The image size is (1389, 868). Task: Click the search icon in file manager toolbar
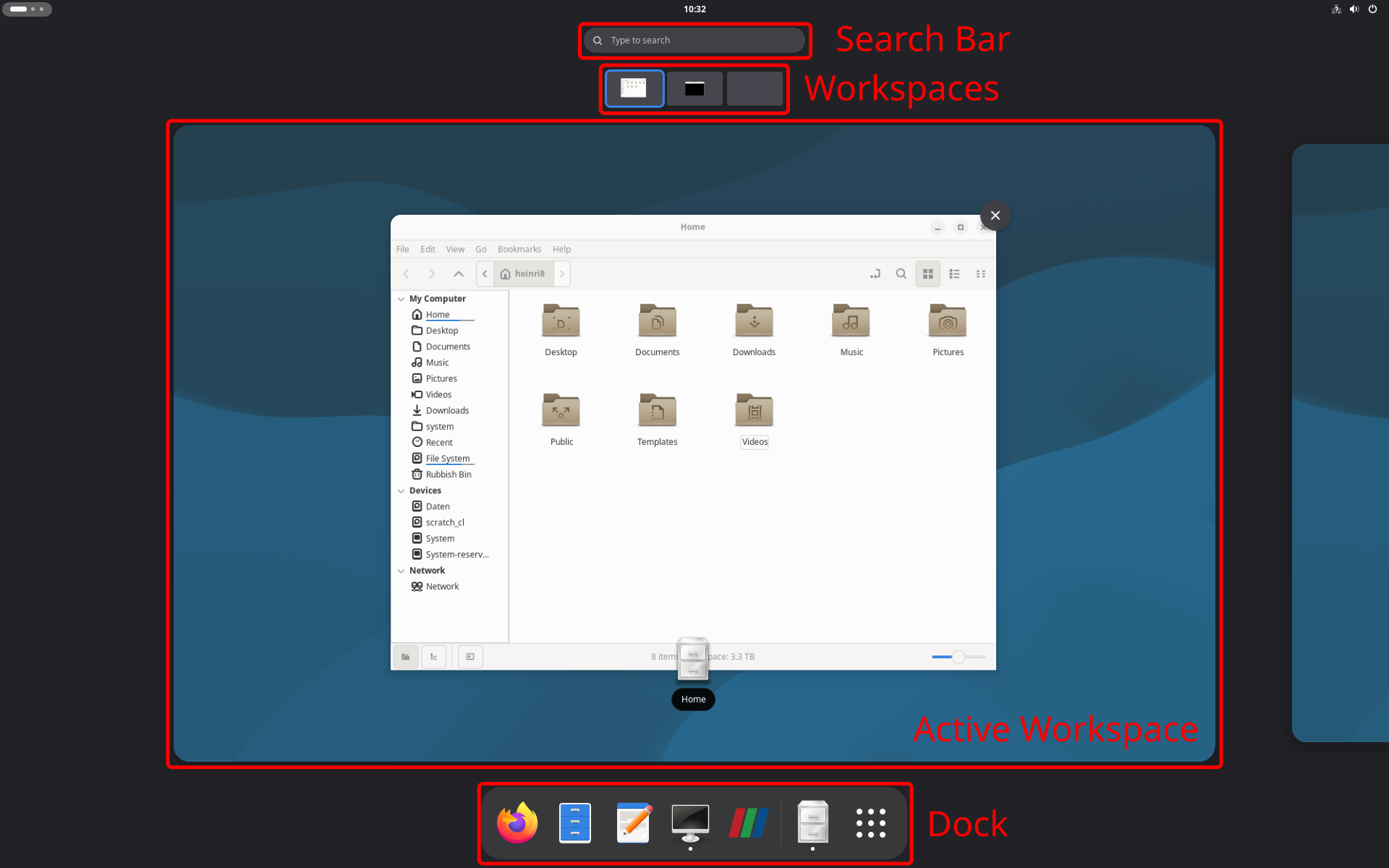[901, 274]
